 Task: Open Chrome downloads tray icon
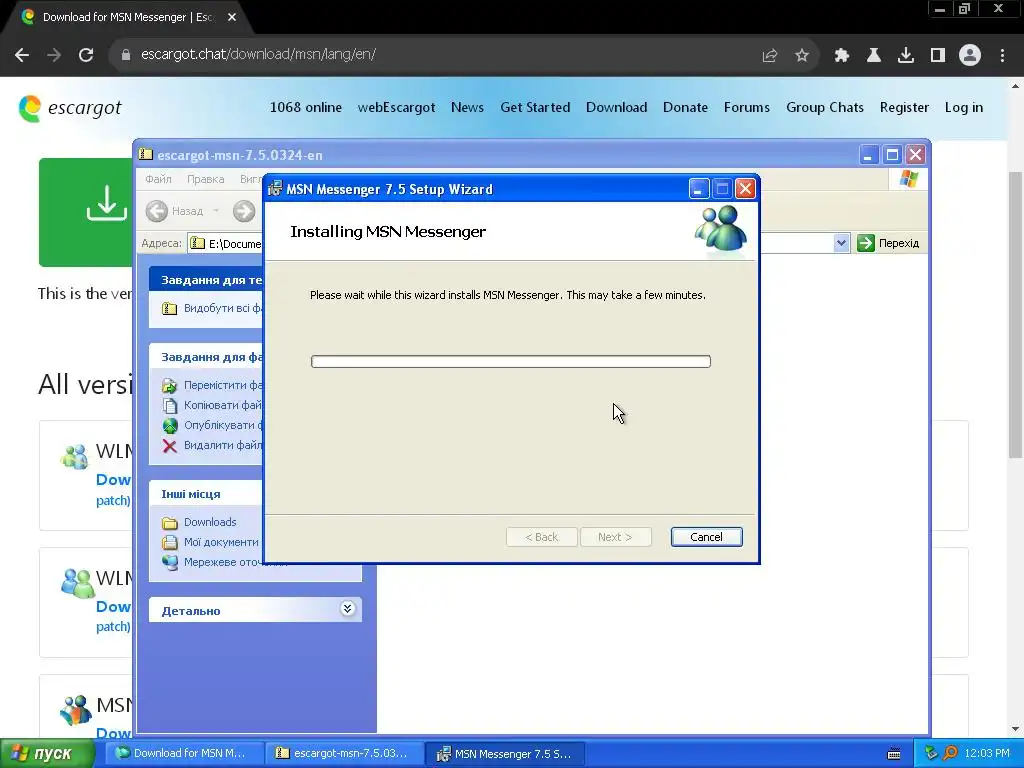906,56
